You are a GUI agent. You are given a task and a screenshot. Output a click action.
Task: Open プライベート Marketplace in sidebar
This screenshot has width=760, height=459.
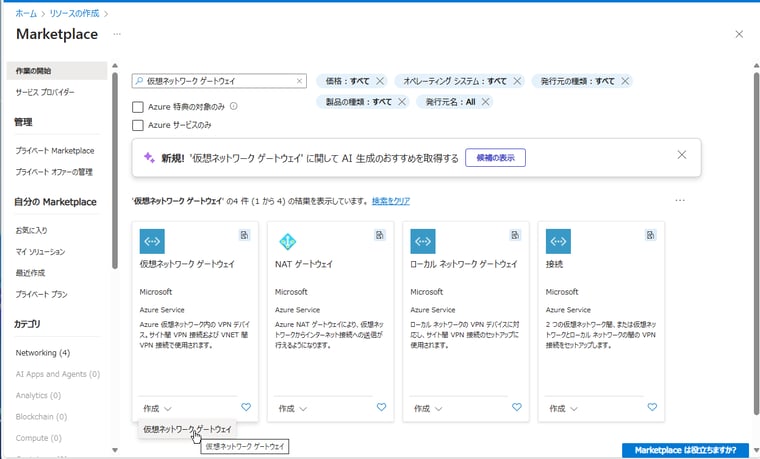[55, 151]
